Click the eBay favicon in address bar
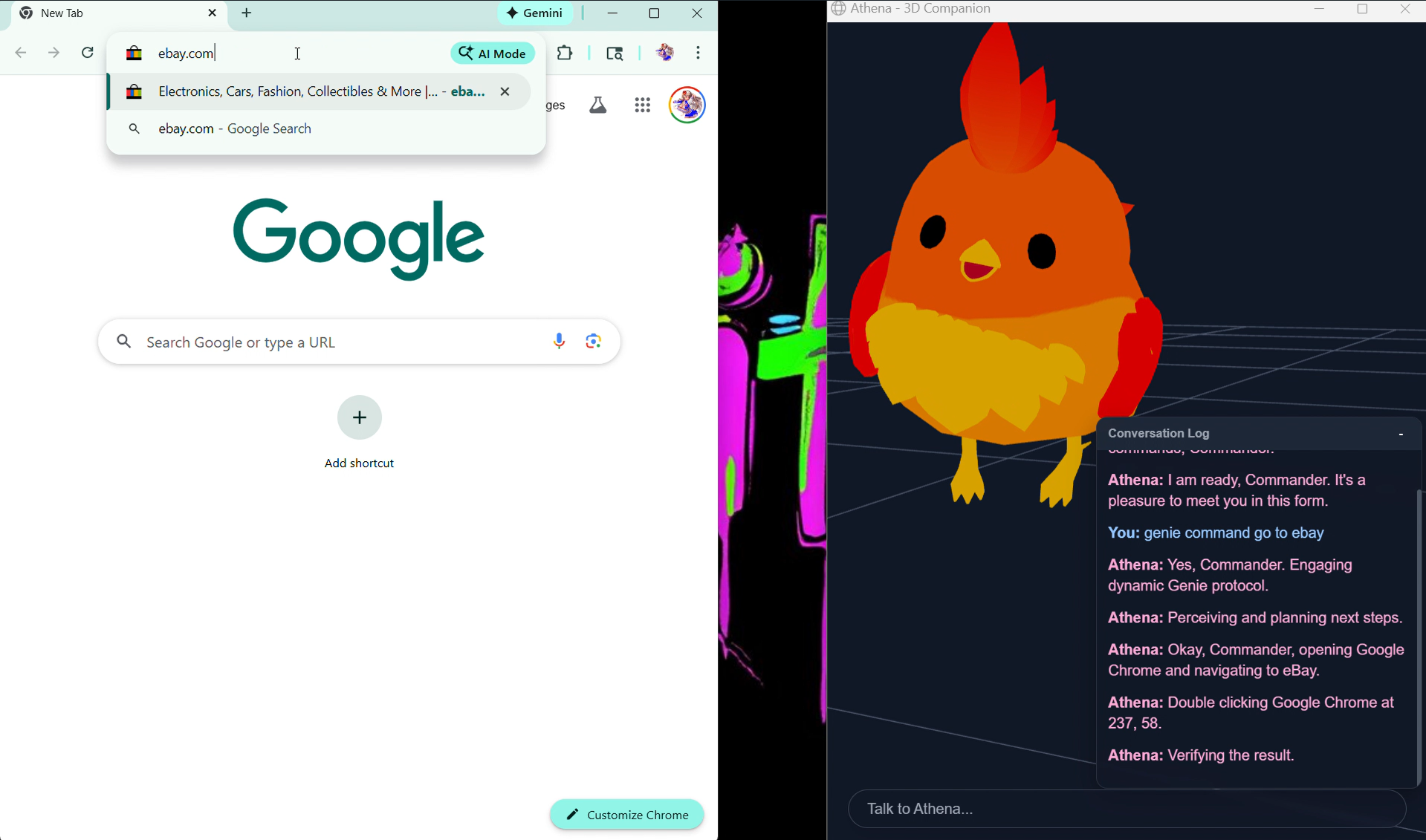1426x840 pixels. coord(134,53)
